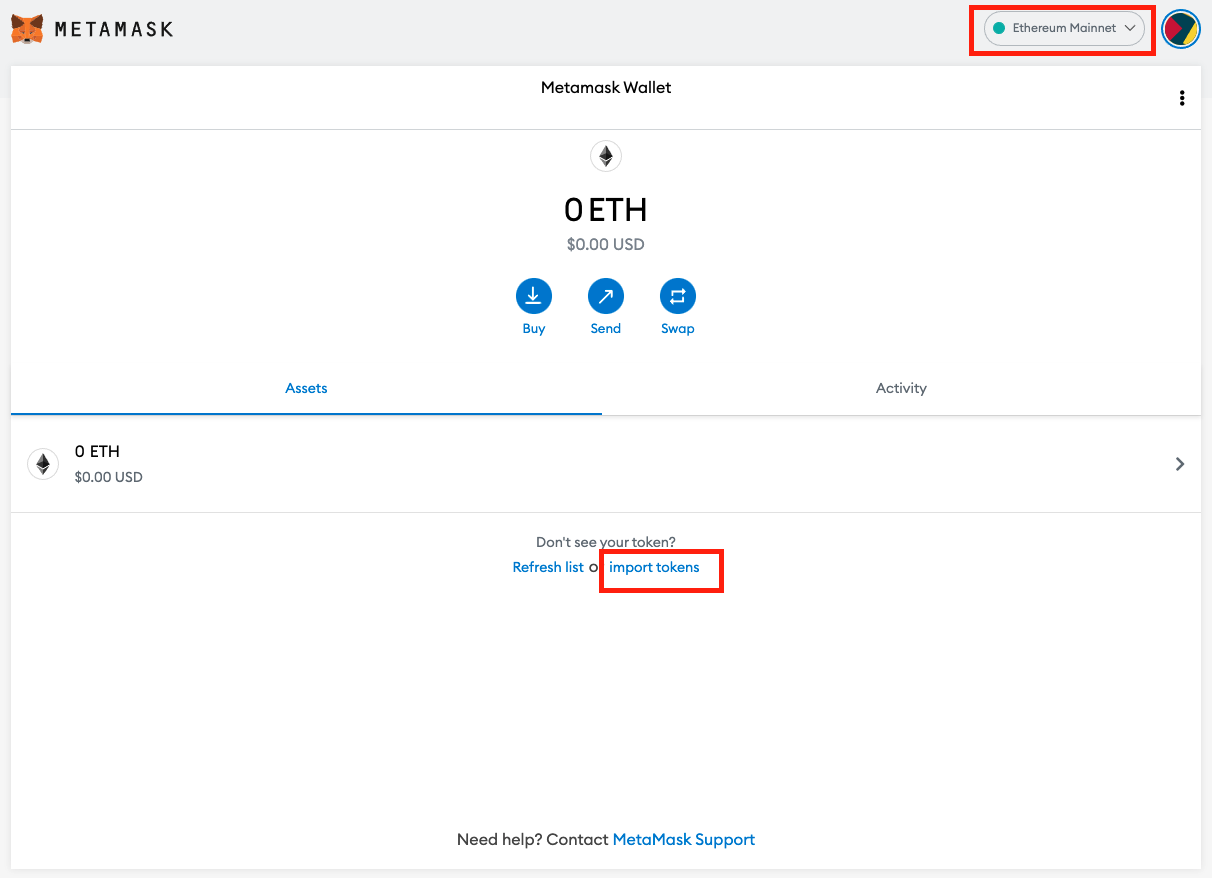This screenshot has width=1212, height=878.
Task: Click the Ethereum logo above the balance
Action: coord(606,156)
